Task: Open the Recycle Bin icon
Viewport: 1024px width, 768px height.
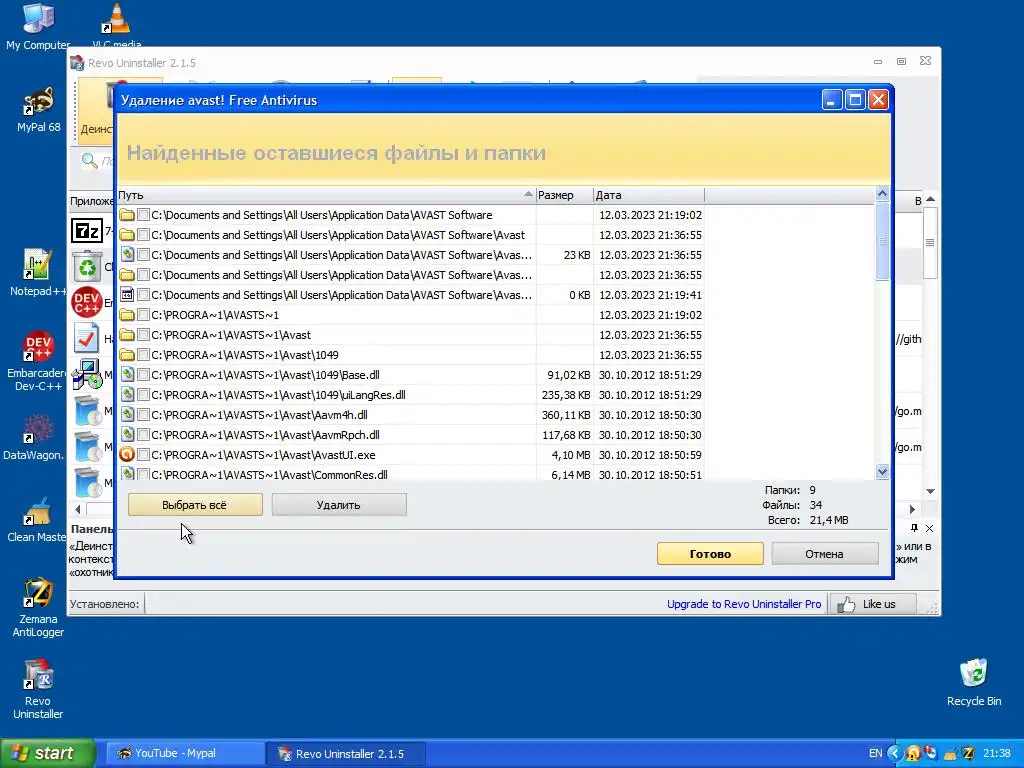Action: pos(974,682)
